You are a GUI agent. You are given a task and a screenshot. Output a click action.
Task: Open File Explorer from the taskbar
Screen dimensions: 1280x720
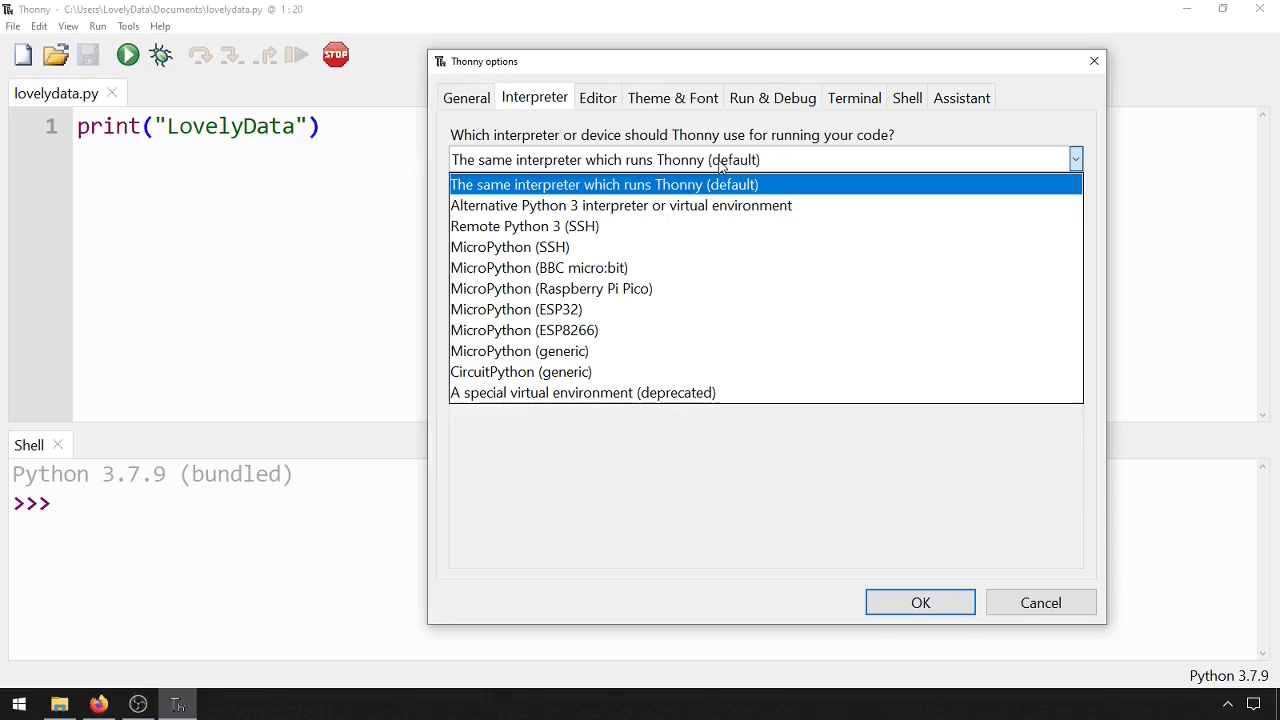[x=59, y=705]
